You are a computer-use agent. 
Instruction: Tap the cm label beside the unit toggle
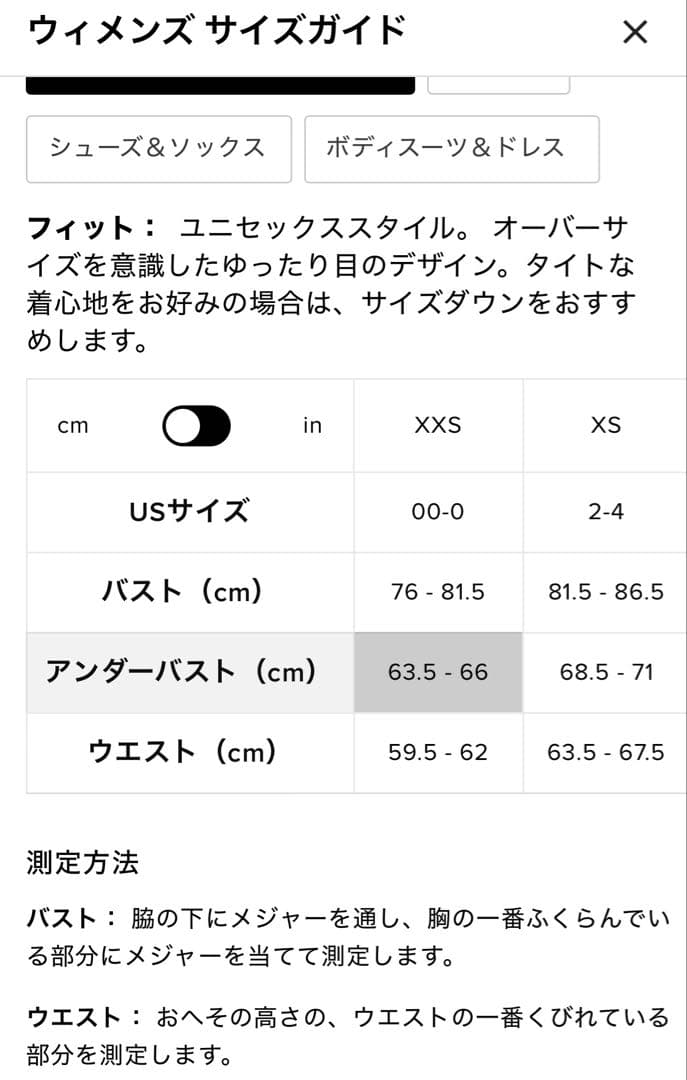point(75,425)
